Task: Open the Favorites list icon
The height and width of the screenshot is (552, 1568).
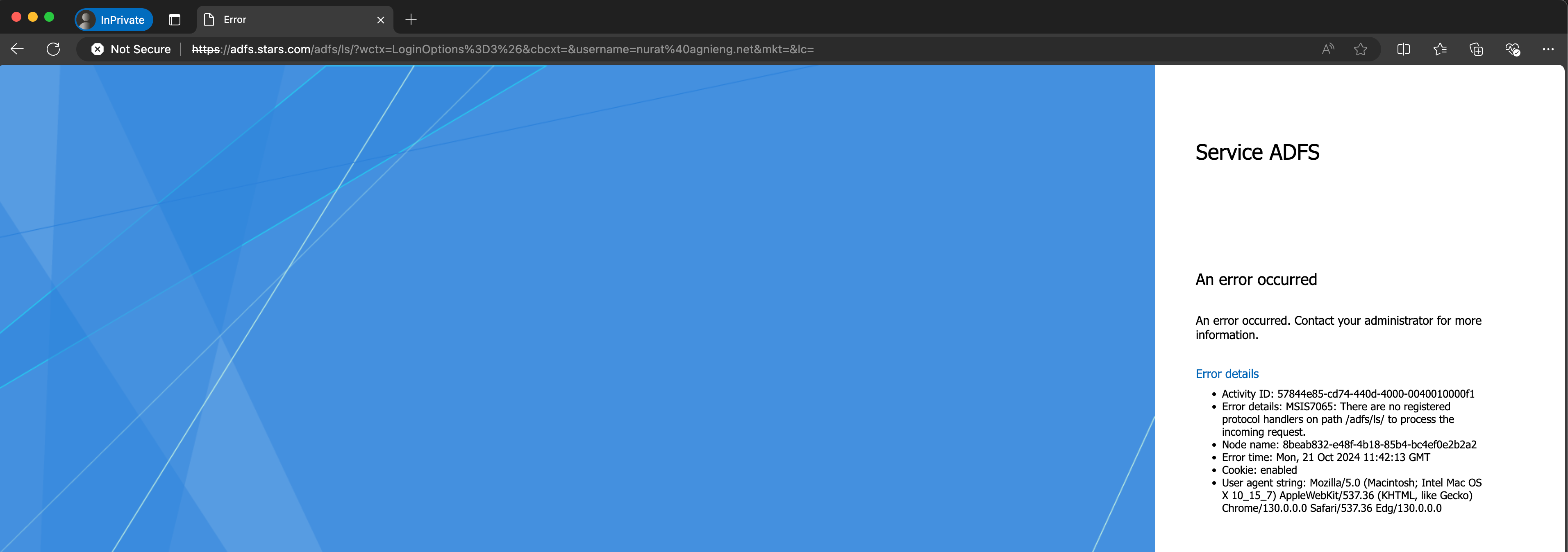Action: click(1440, 49)
